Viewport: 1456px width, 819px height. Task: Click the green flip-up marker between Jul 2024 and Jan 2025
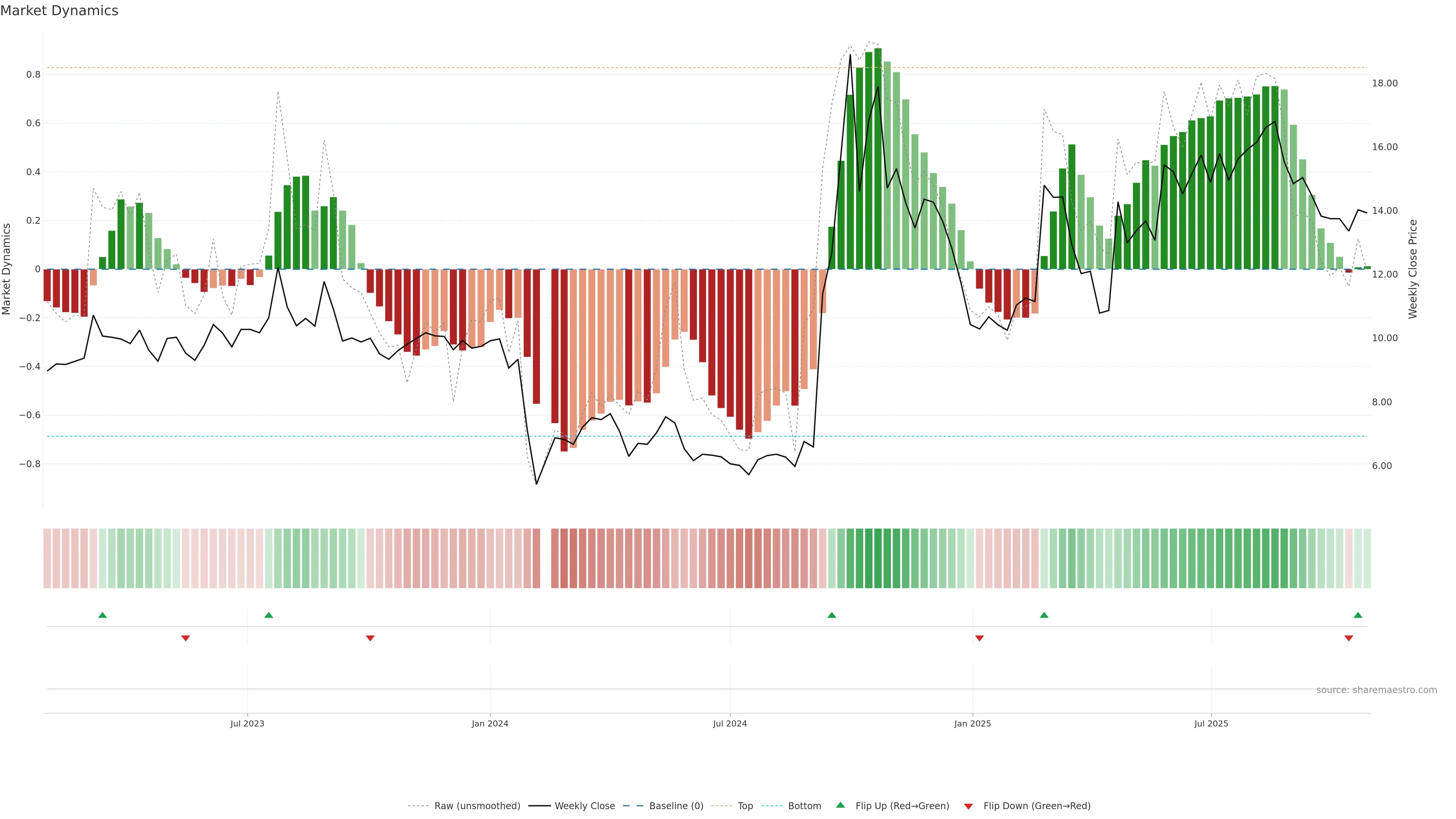[x=832, y=615]
